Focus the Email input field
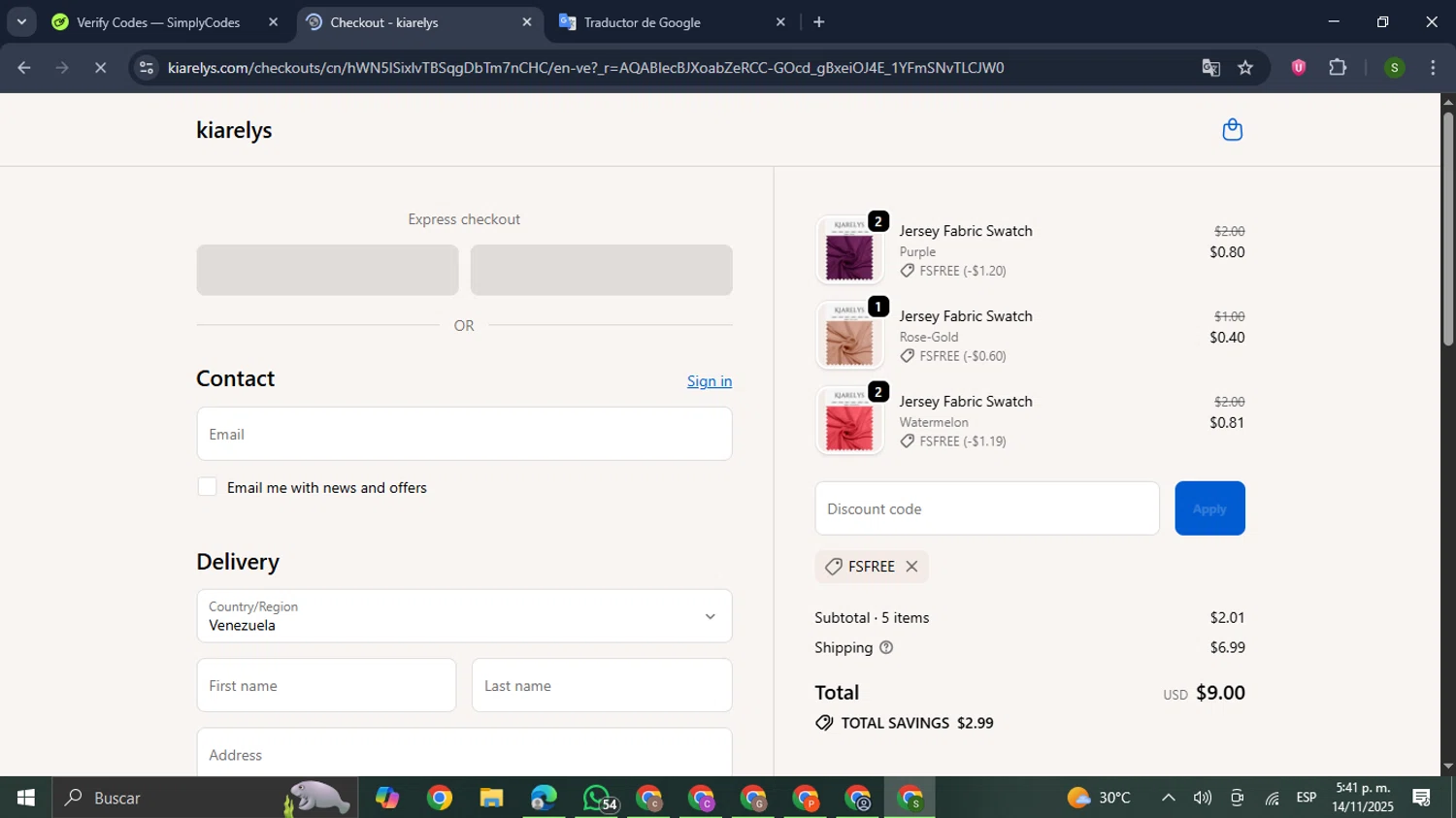Viewport: 1456px width, 818px height. (x=464, y=434)
